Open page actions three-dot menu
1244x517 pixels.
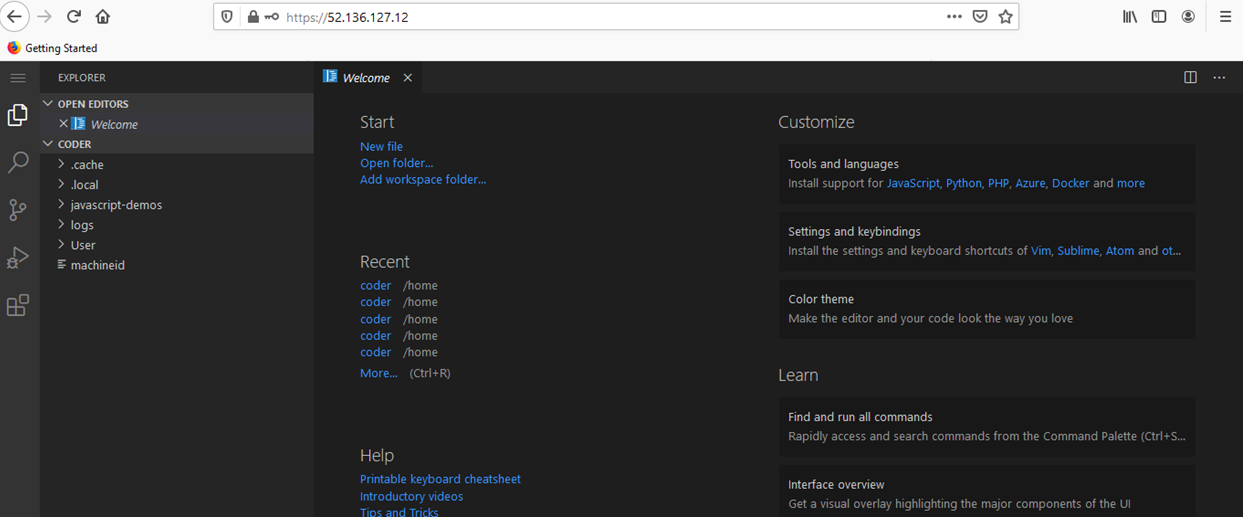pyautogui.click(x=954, y=17)
